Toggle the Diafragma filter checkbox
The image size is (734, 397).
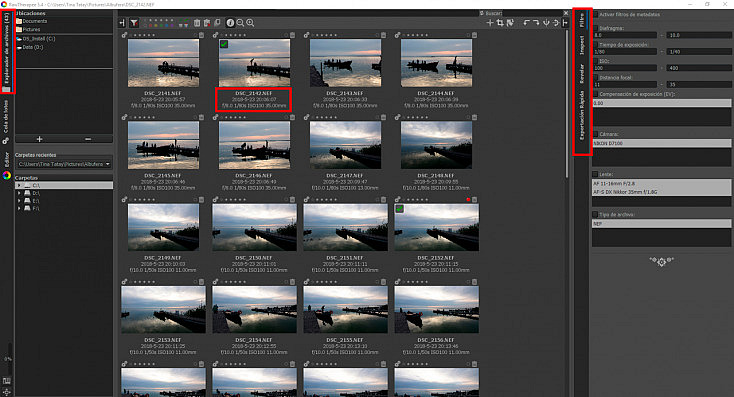click(595, 28)
